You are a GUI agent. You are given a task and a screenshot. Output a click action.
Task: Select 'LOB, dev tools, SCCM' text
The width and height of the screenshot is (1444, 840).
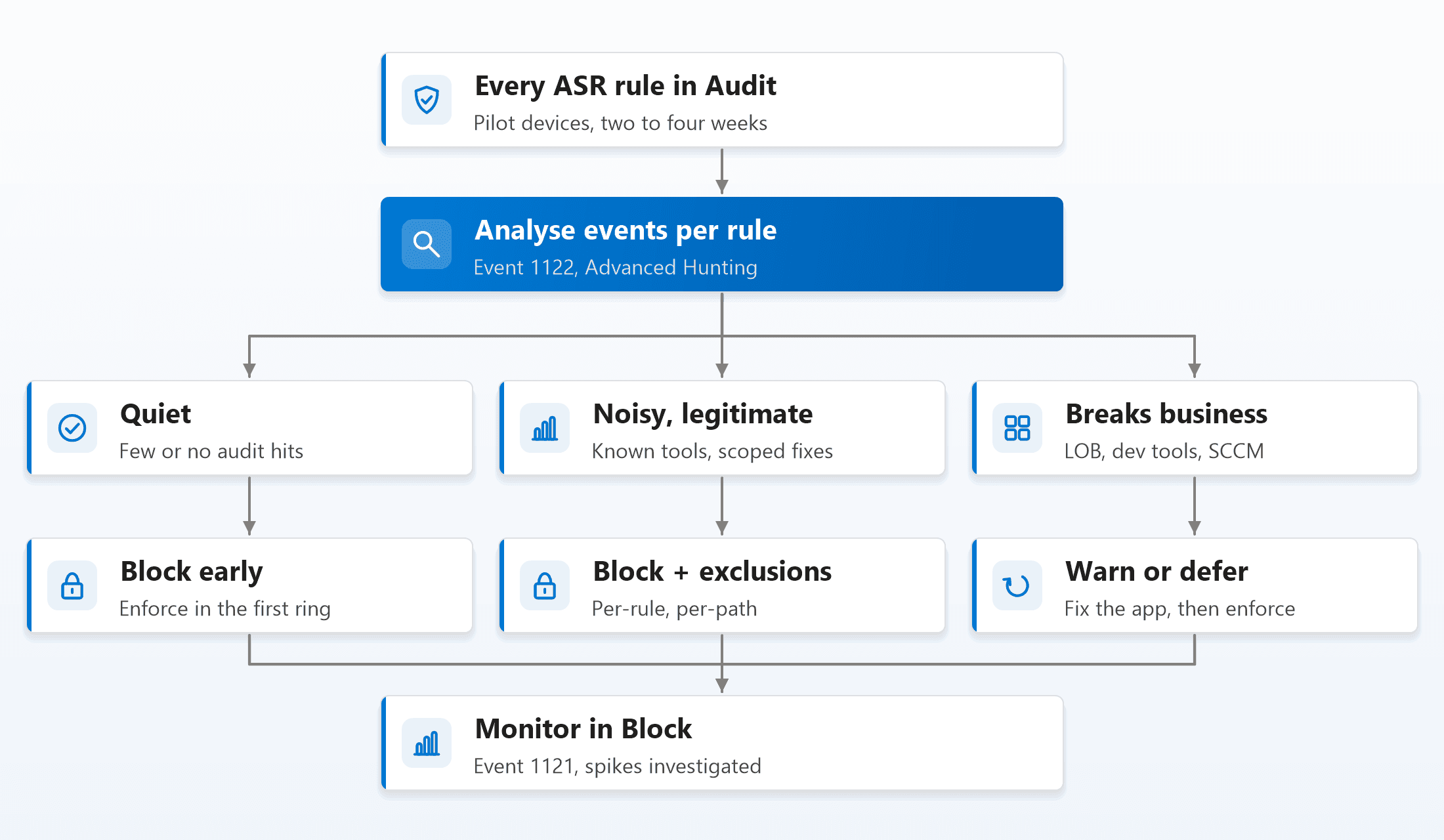1164,451
